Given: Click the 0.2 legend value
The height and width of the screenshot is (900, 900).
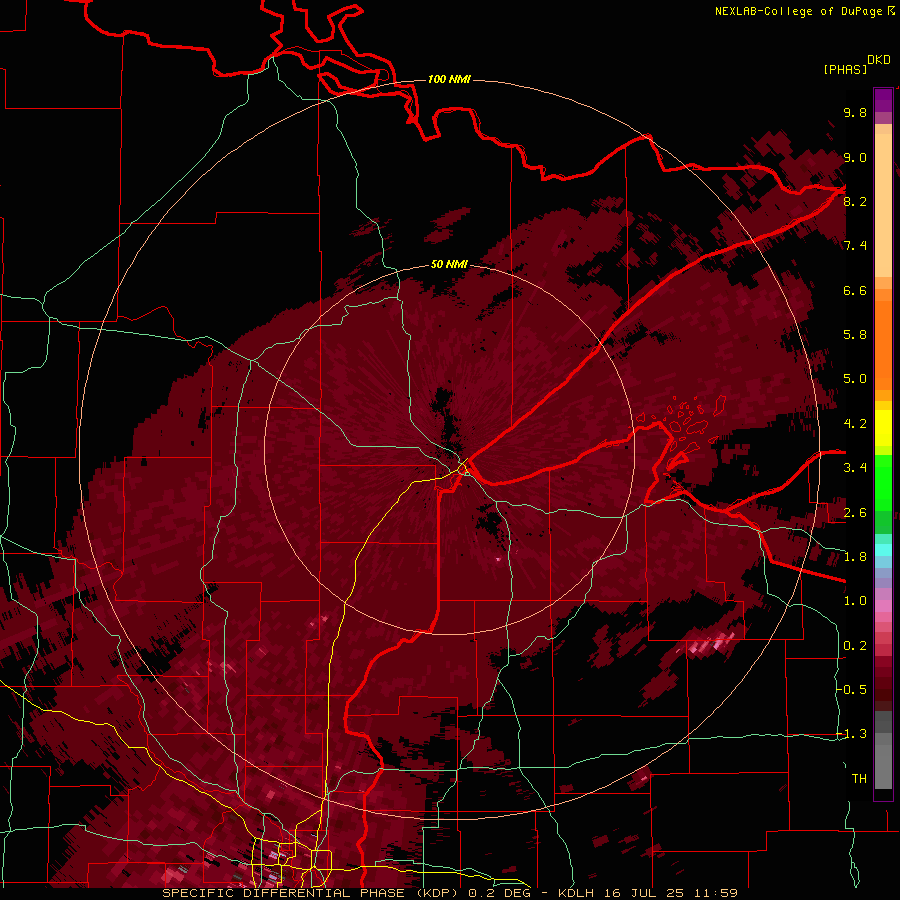Looking at the screenshot, I should pos(855,646).
